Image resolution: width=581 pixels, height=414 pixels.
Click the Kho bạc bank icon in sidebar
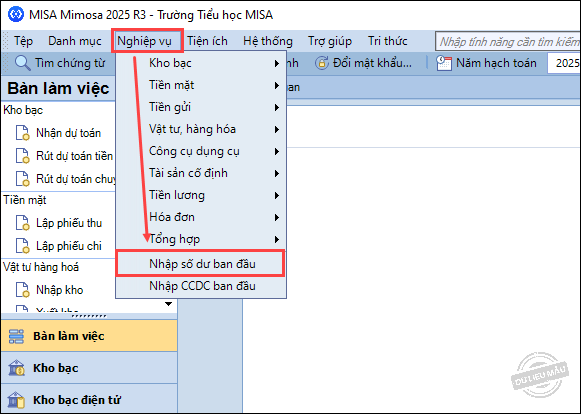click(16, 368)
